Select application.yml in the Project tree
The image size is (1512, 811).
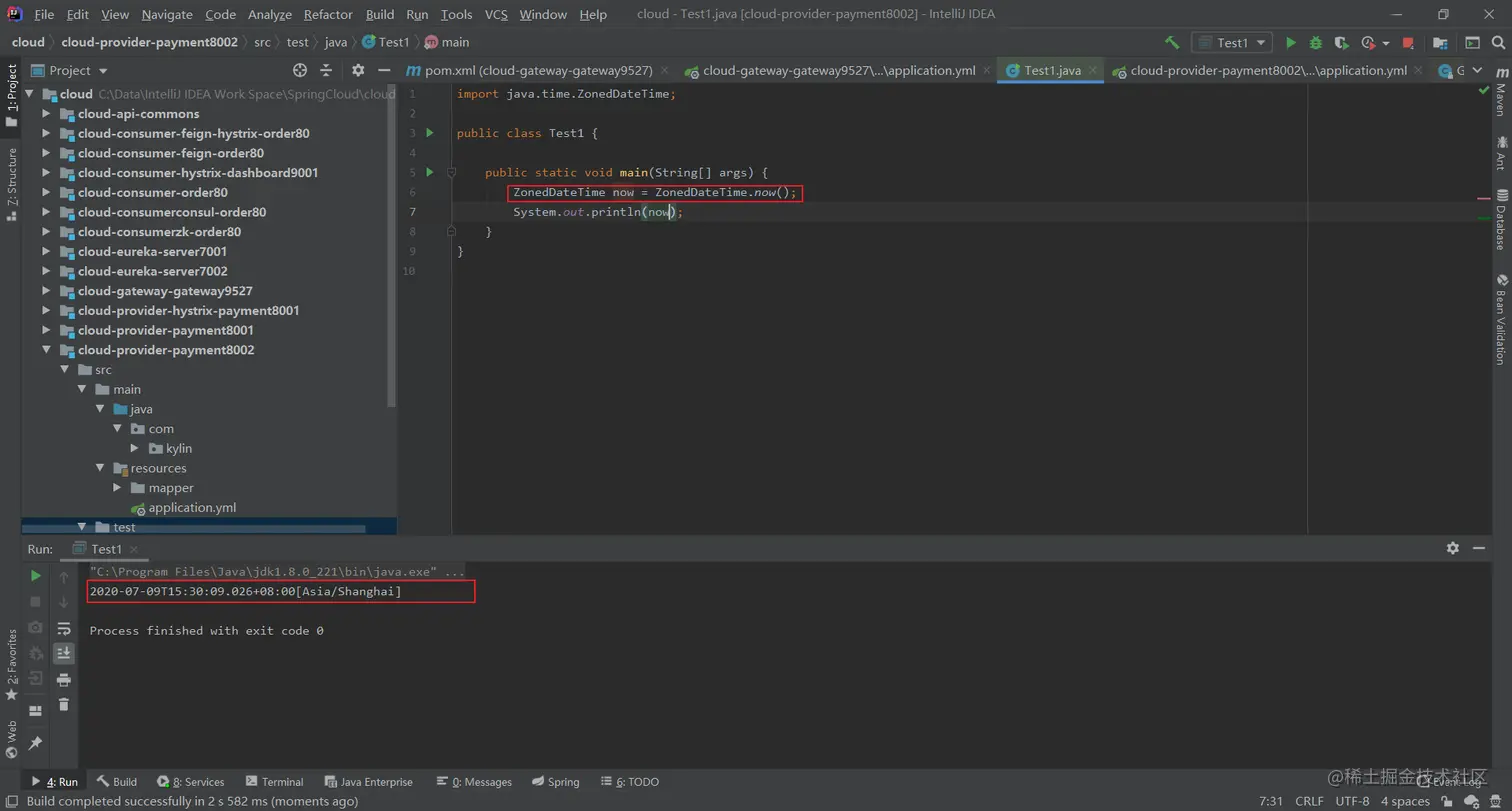pyautogui.click(x=192, y=507)
